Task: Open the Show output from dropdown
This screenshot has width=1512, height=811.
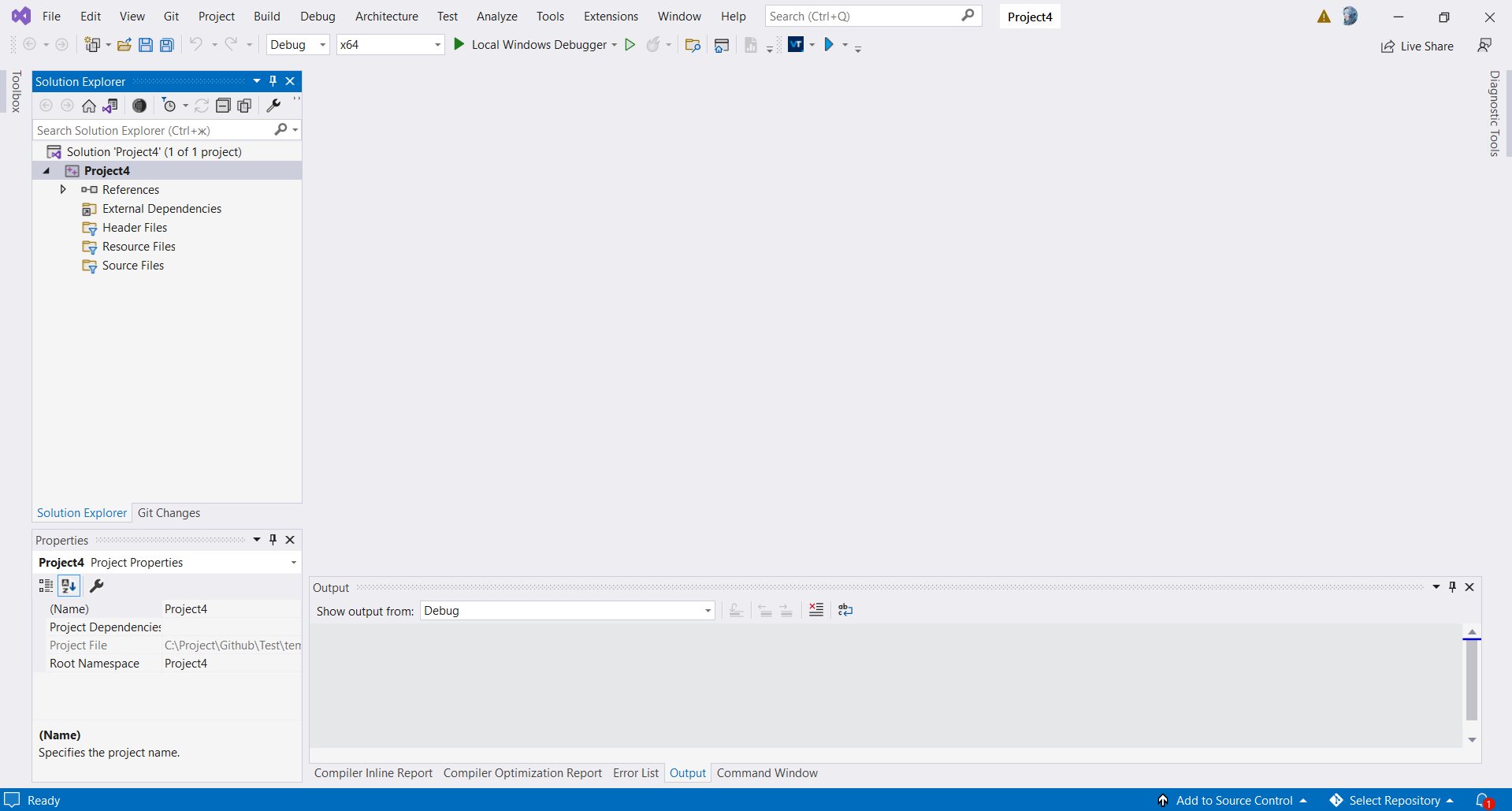Action: point(706,610)
